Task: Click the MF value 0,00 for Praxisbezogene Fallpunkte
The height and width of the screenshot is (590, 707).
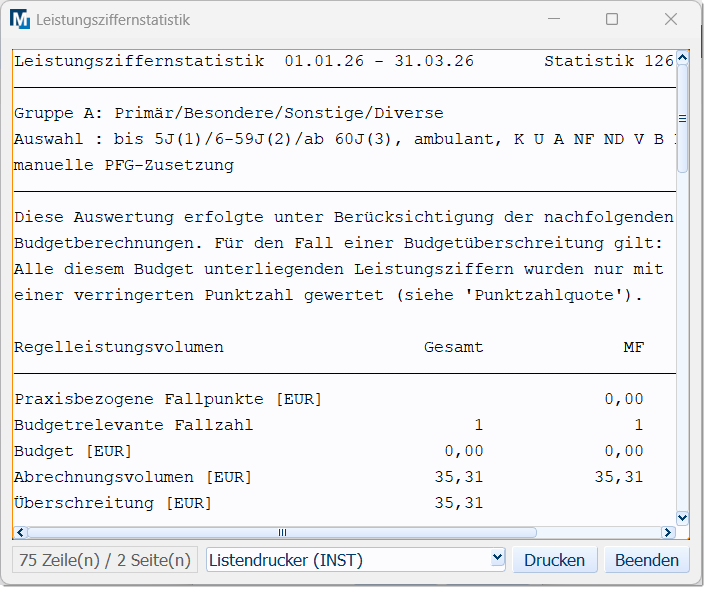Action: click(626, 401)
